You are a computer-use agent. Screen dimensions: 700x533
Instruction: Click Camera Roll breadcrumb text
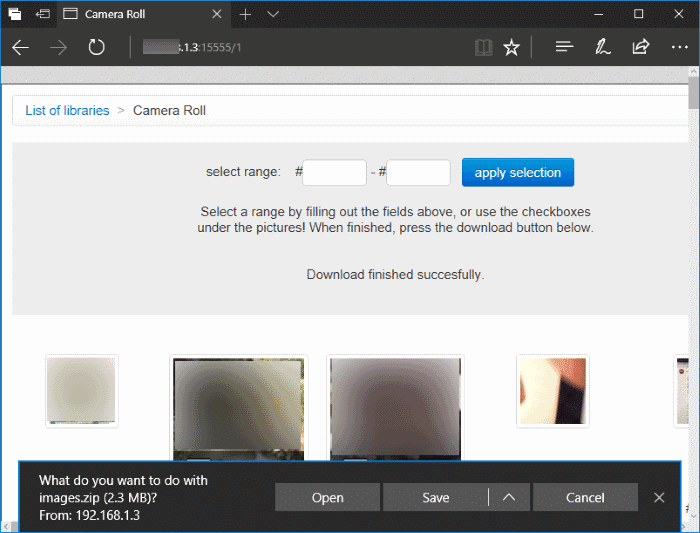coord(169,110)
